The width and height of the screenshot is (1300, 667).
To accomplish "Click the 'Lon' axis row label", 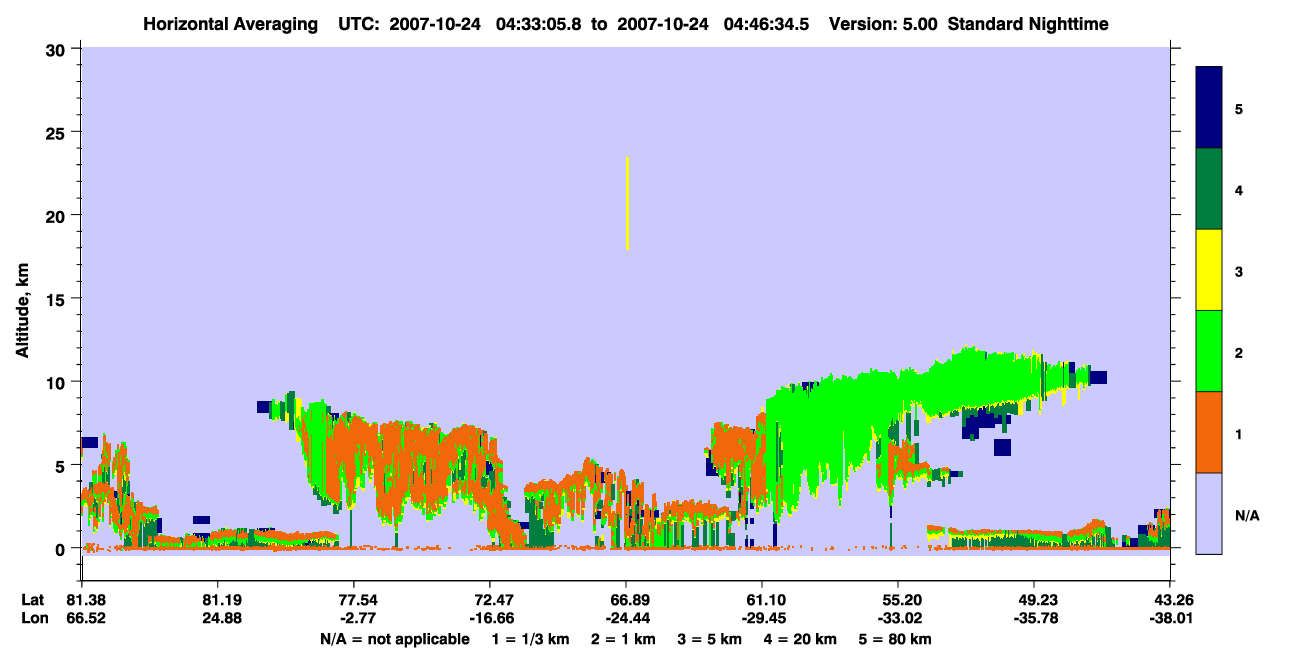I will click(34, 618).
